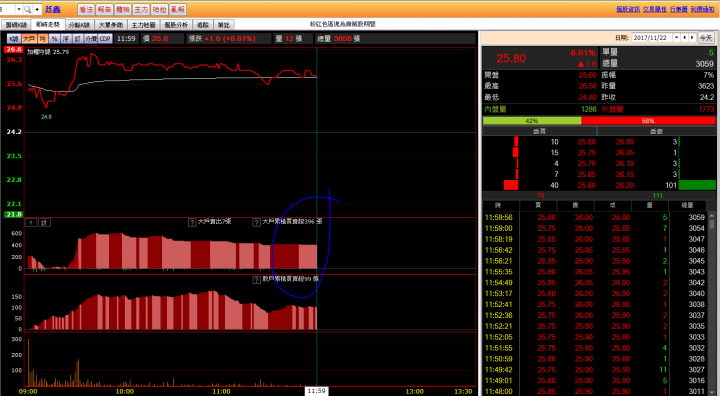Click the 設 settings icon in 大戶 panel
This screenshot has width=720, height=396.
point(45,223)
